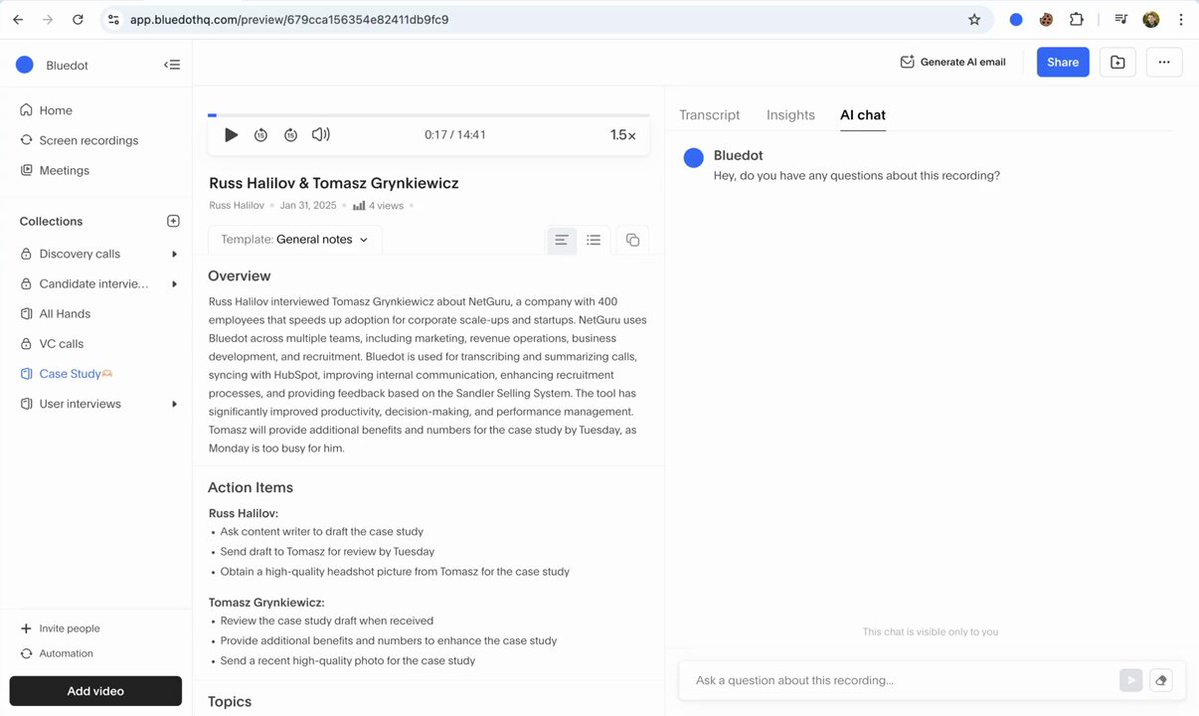1199x716 pixels.
Task: Rewind the recording 15 seconds
Action: [261, 135]
